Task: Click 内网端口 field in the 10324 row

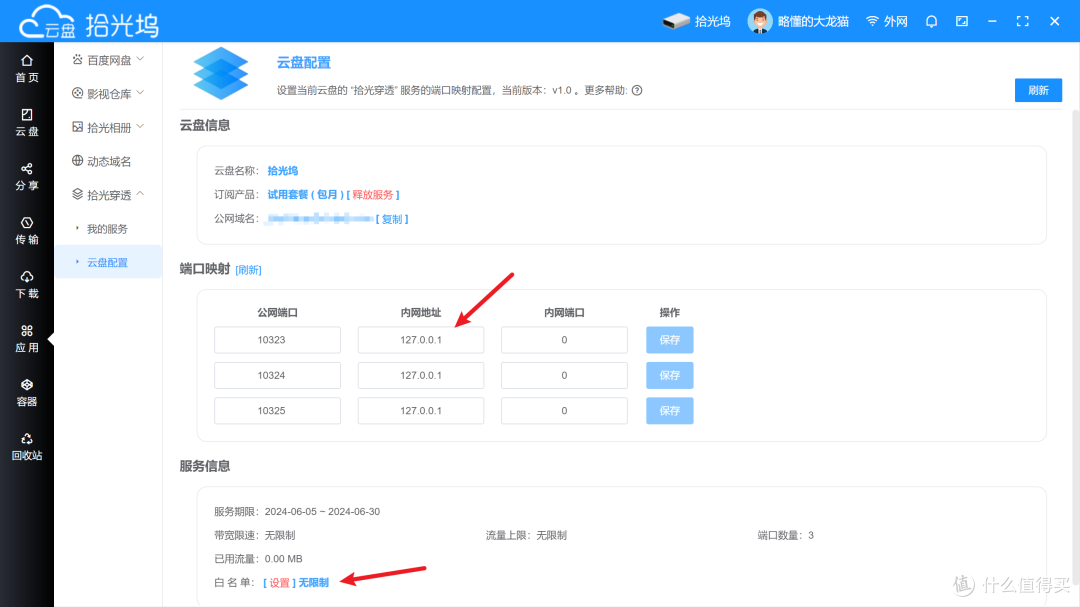Action: (564, 375)
